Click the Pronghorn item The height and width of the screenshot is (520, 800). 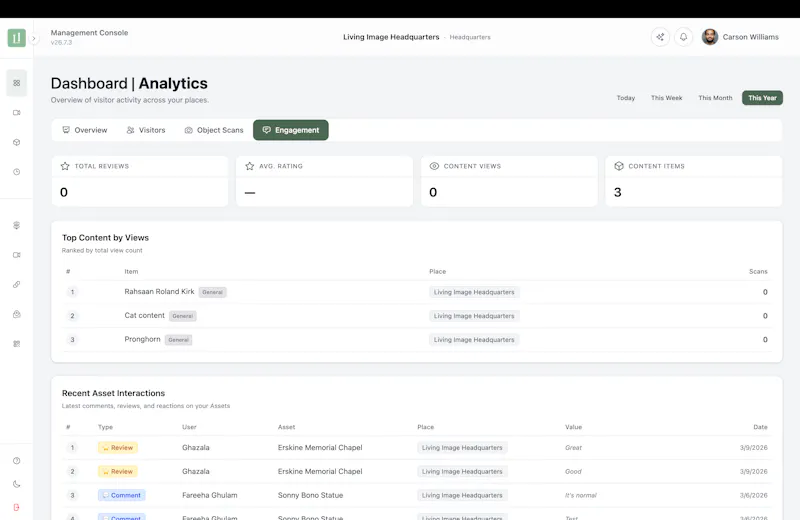[x=142, y=339]
